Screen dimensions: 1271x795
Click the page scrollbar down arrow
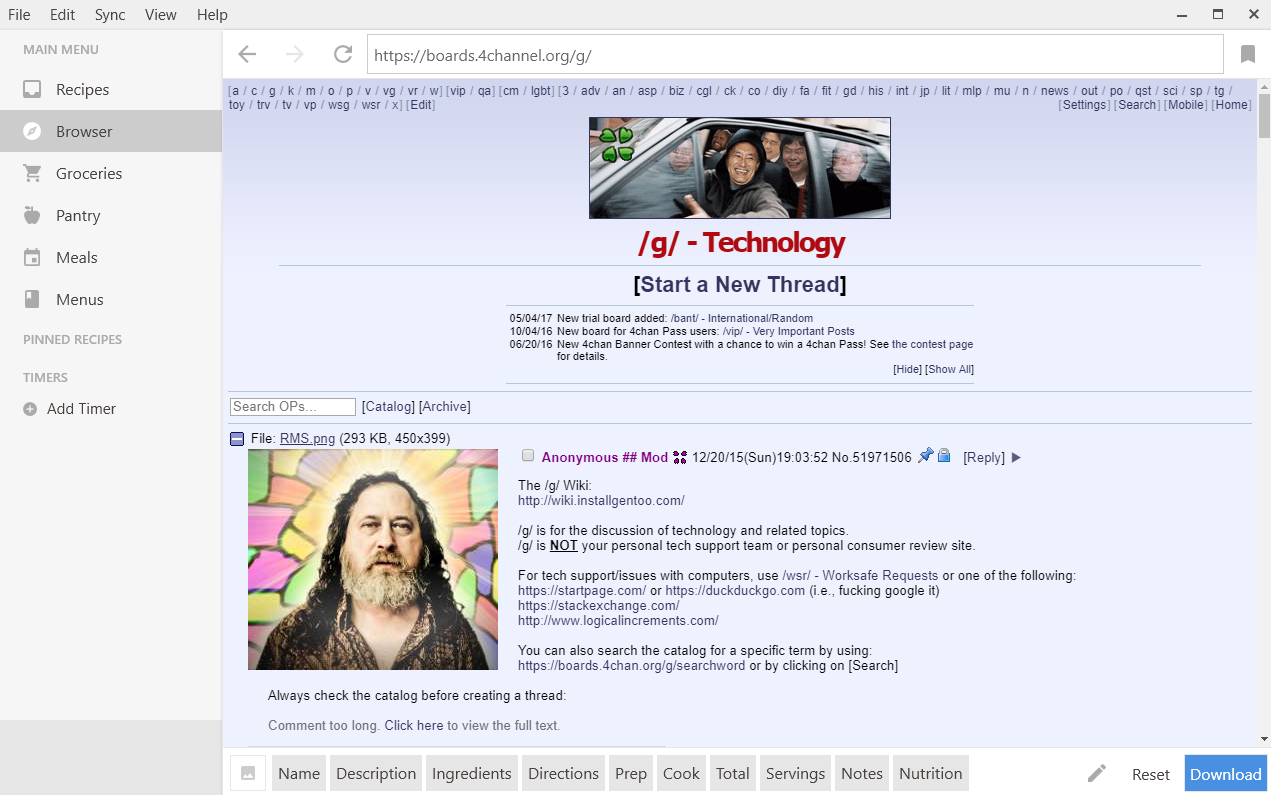[x=1263, y=739]
